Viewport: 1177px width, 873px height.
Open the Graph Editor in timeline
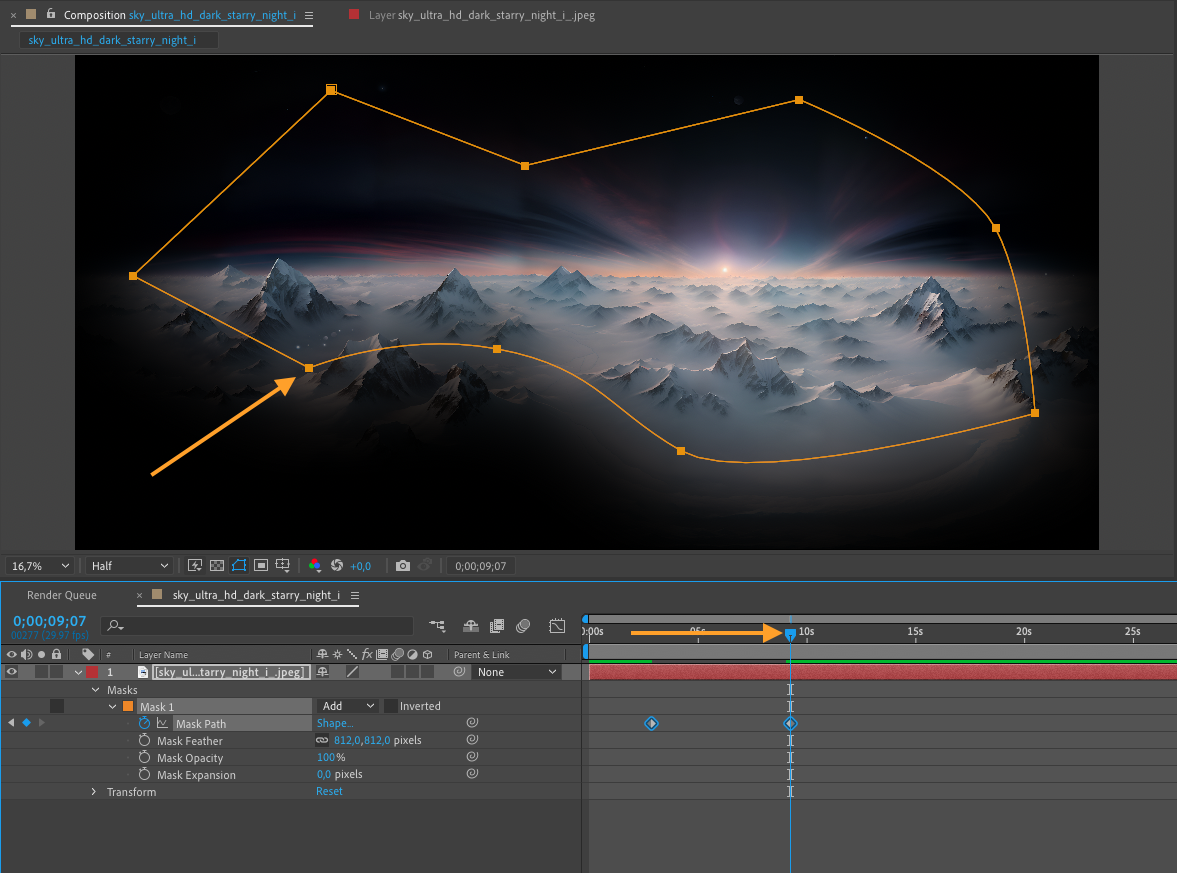pyautogui.click(x=558, y=626)
